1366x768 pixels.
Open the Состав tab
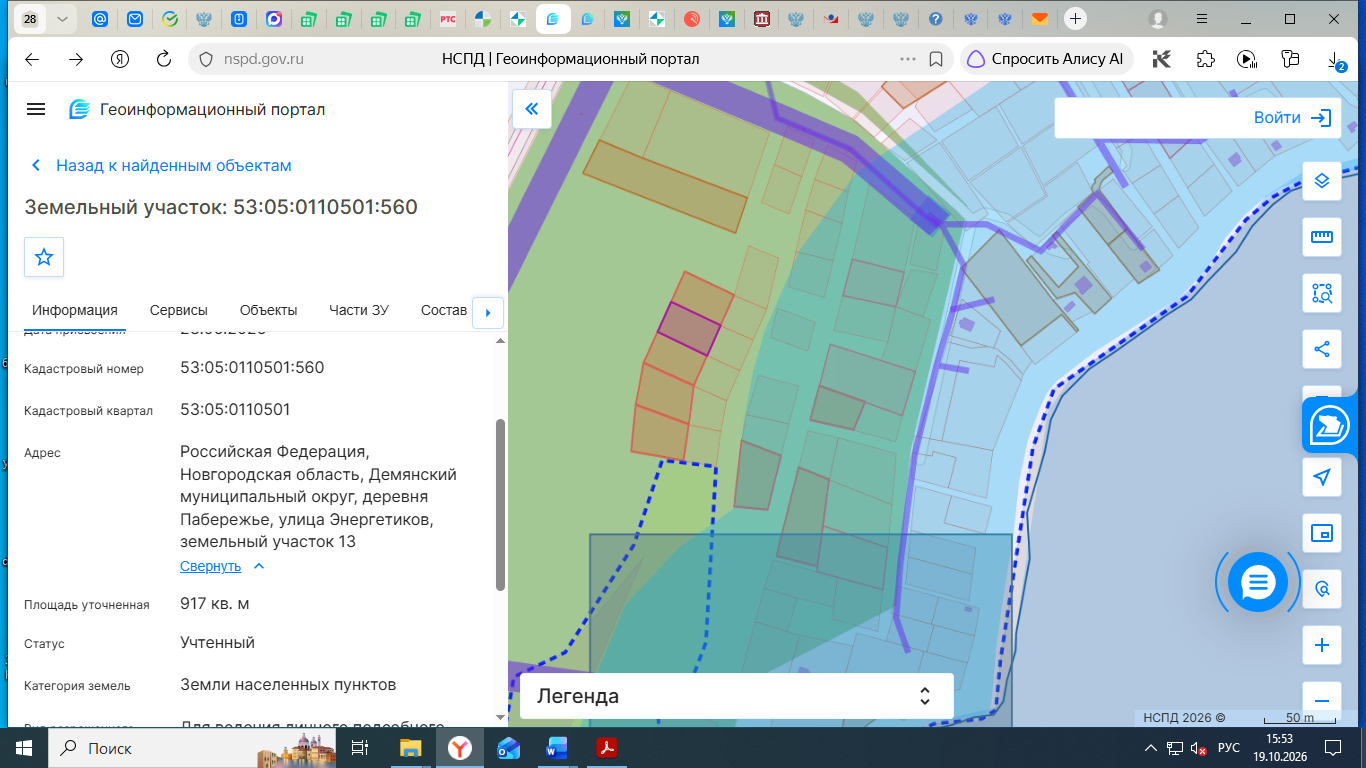pyautogui.click(x=444, y=310)
